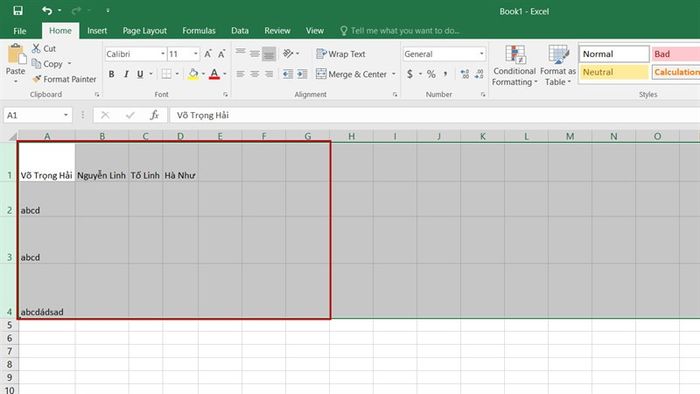Toggle Wrap Text for selection
This screenshot has height=394, width=700.
click(341, 54)
